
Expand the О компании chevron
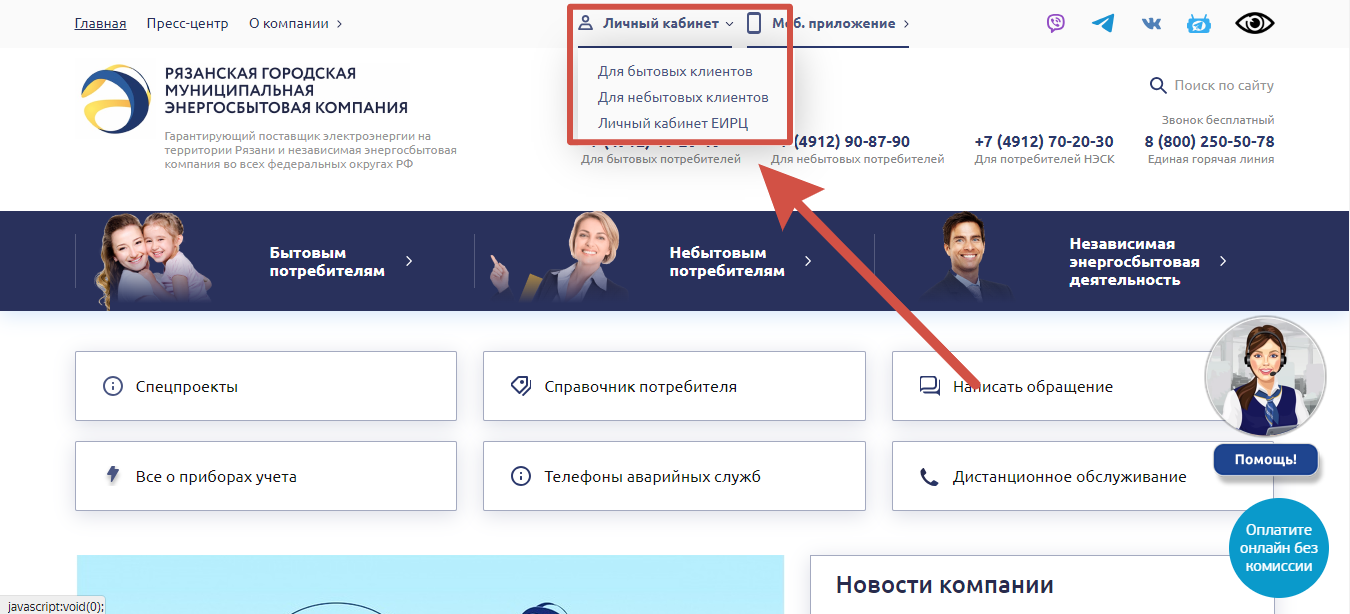coord(339,23)
